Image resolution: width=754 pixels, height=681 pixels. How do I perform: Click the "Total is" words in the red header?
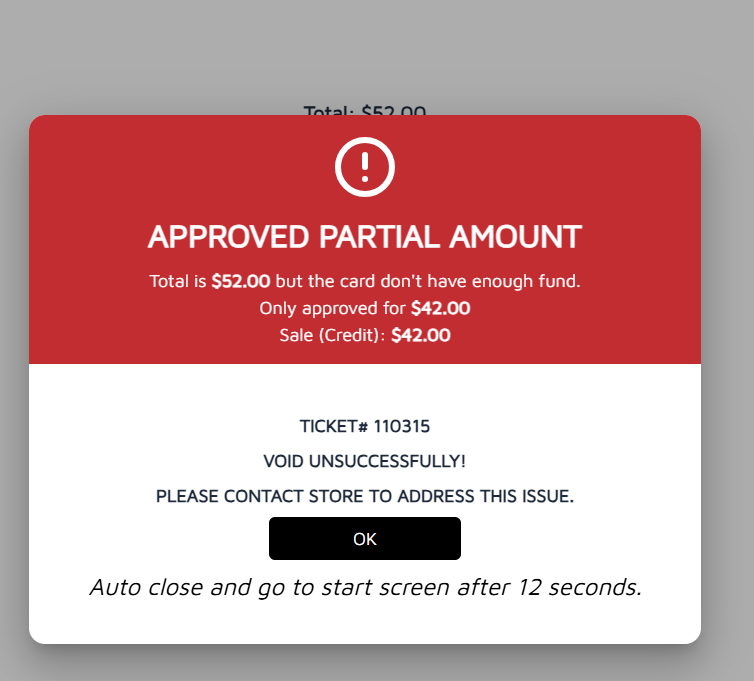(x=178, y=282)
